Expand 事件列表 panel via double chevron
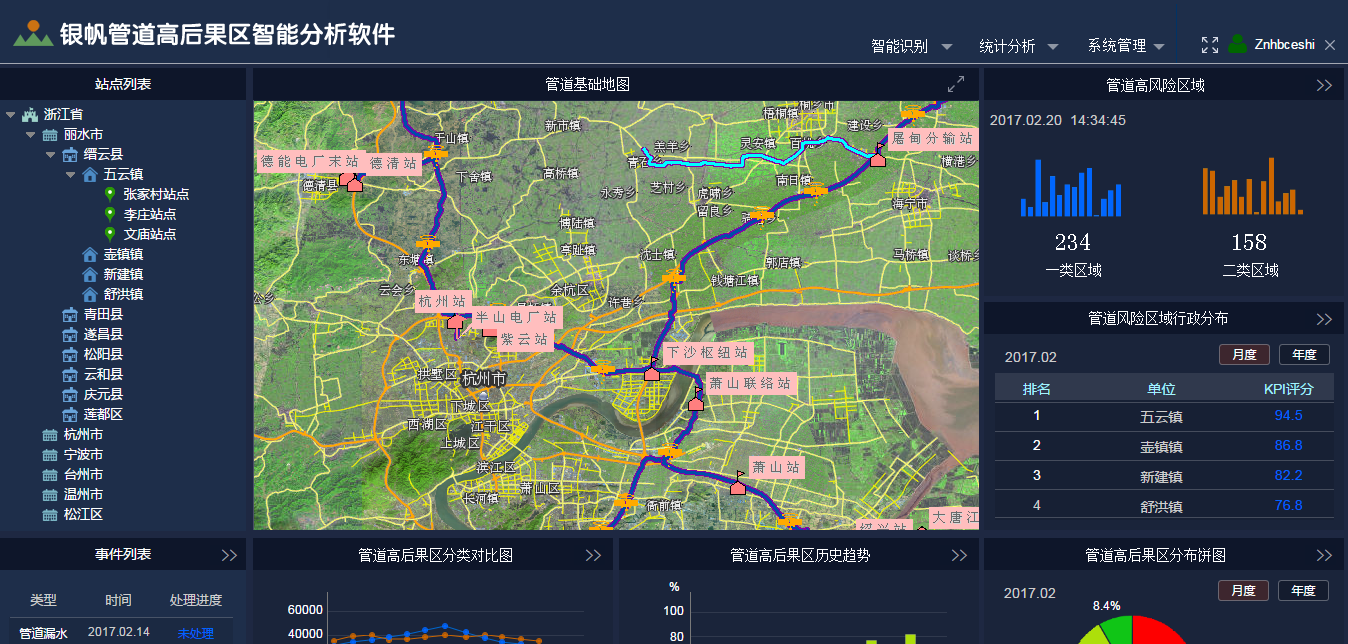This screenshot has height=644, width=1348. [x=229, y=555]
